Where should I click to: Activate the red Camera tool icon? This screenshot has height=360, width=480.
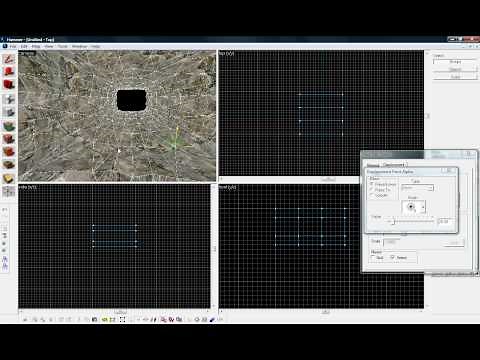coord(9,85)
